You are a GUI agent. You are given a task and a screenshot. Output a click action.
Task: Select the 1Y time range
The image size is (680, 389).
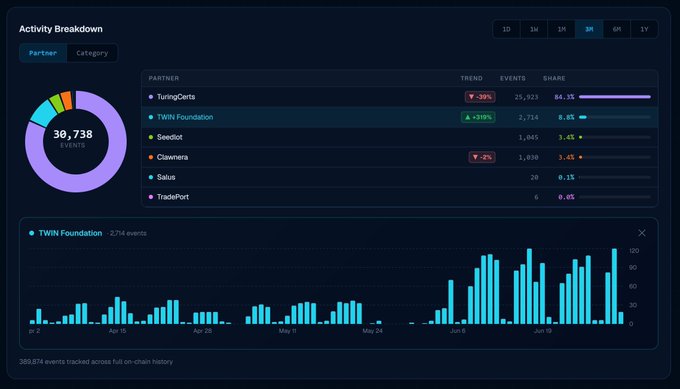(644, 29)
